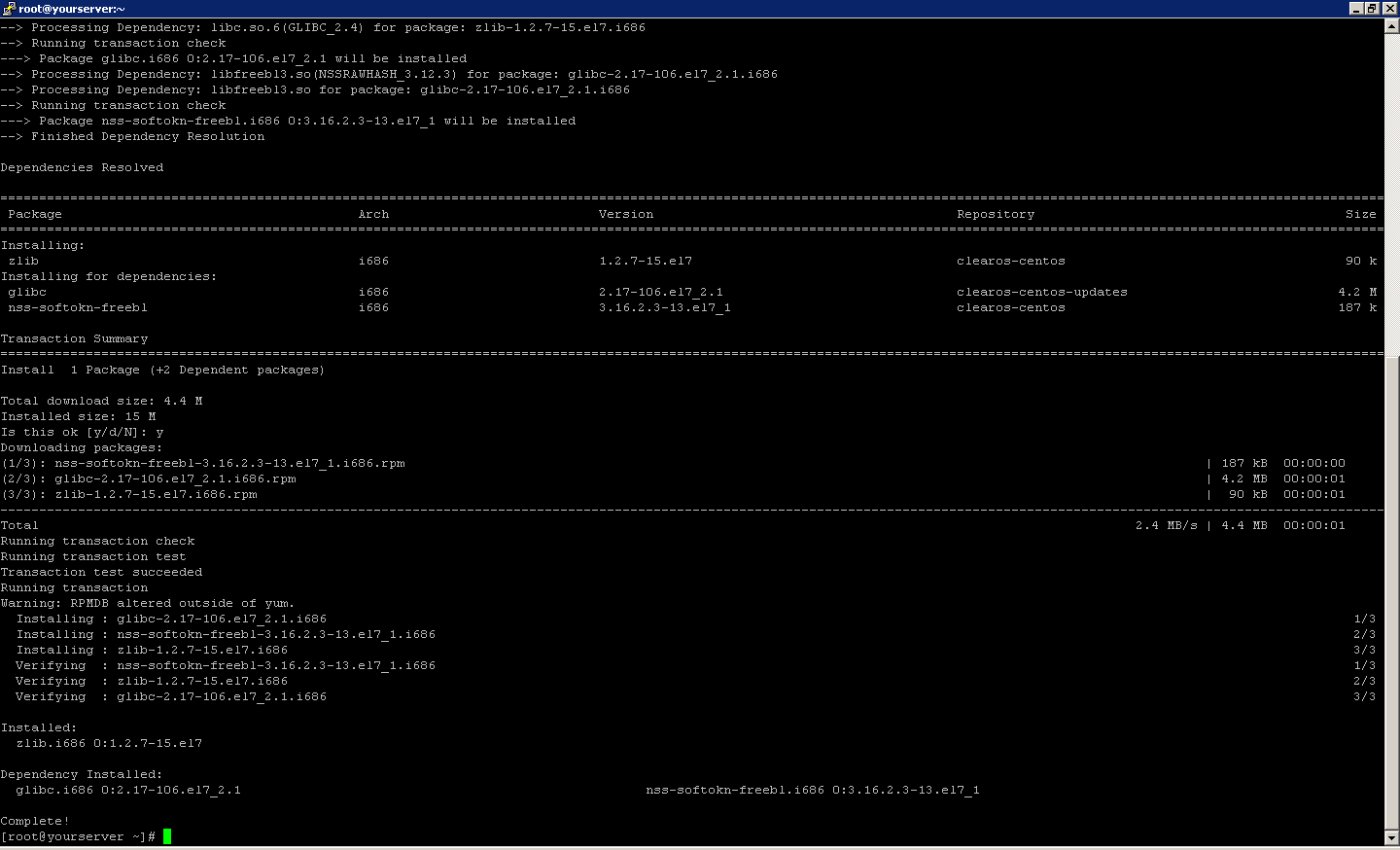Image resolution: width=1400 pixels, height=850 pixels.
Task: Click the 'Total download size: 4.4 M' line
Action: pyautogui.click(x=101, y=401)
